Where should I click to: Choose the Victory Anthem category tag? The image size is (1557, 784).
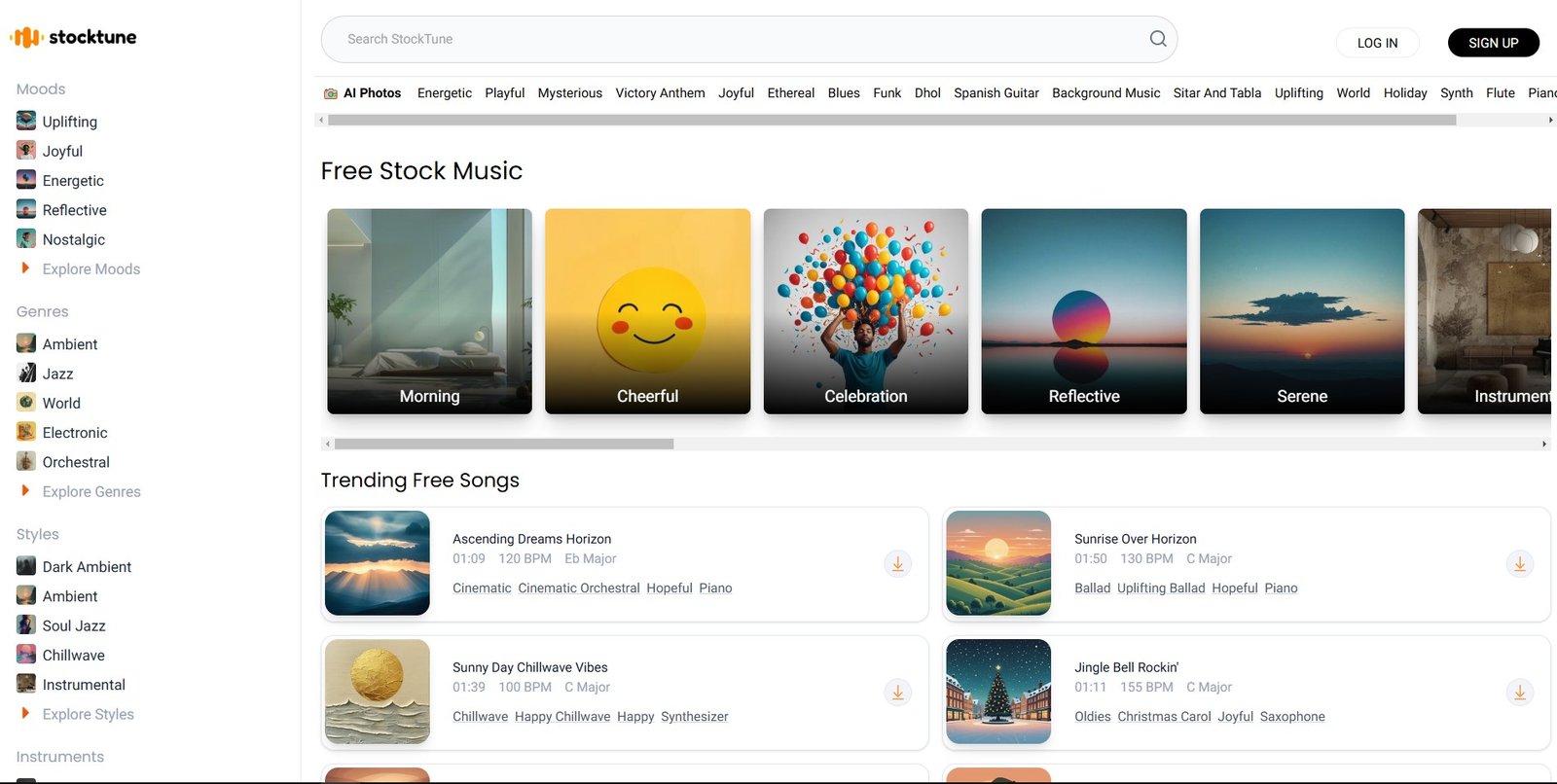click(x=660, y=93)
